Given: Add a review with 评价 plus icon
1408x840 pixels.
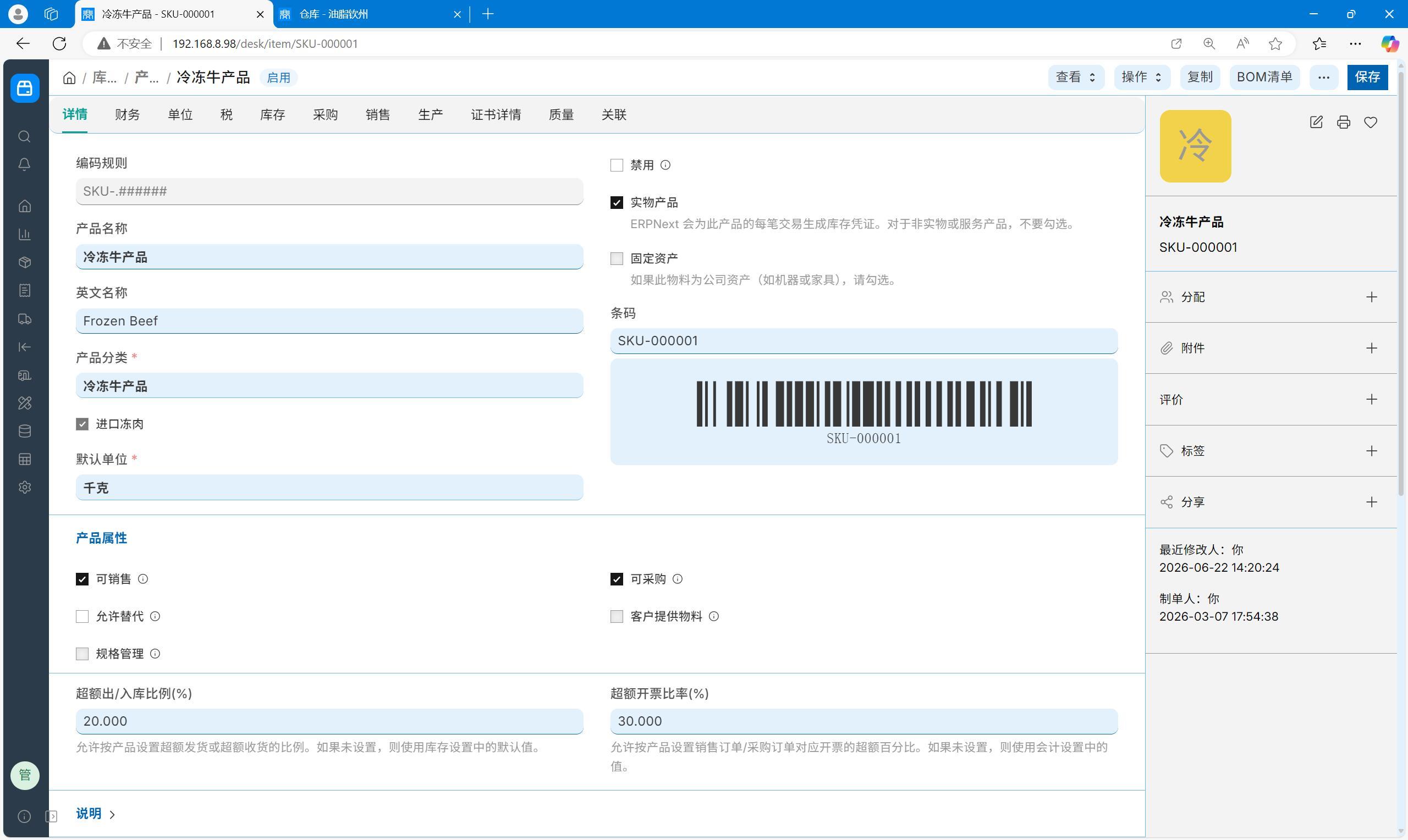Looking at the screenshot, I should point(1371,400).
